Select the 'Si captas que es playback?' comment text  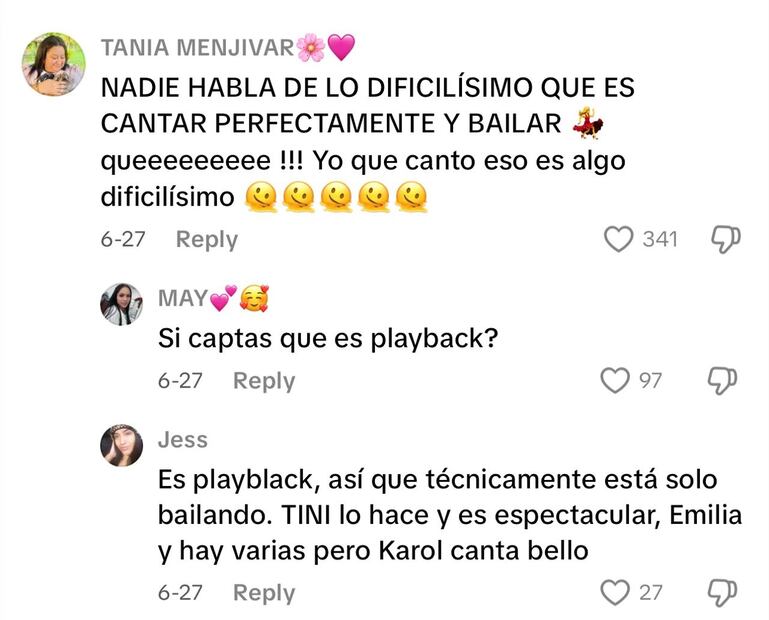click(328, 338)
